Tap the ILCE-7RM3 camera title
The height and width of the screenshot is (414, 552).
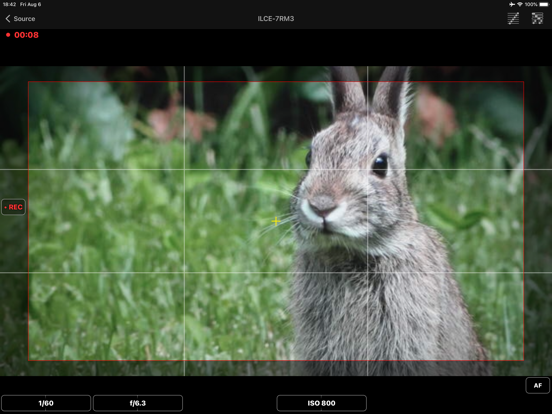276,19
